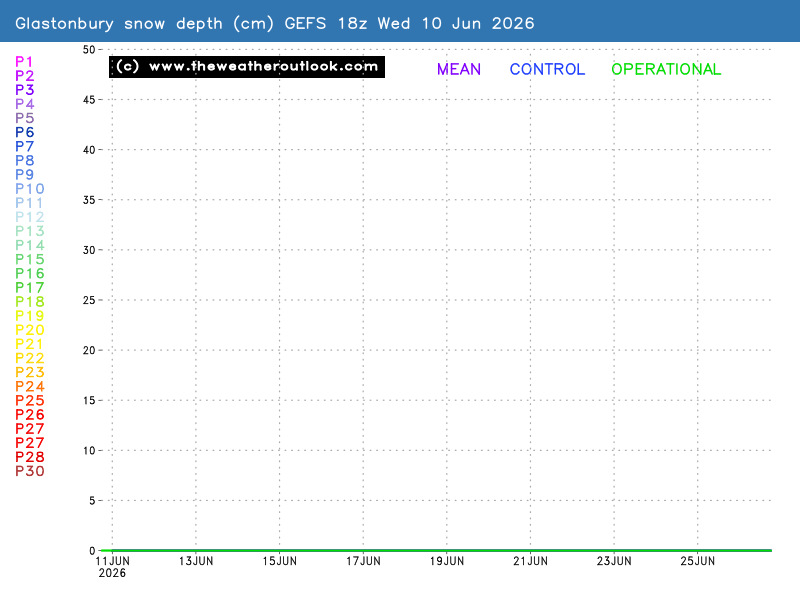
Task: Click the OPERATIONAL legend label
Action: click(666, 69)
